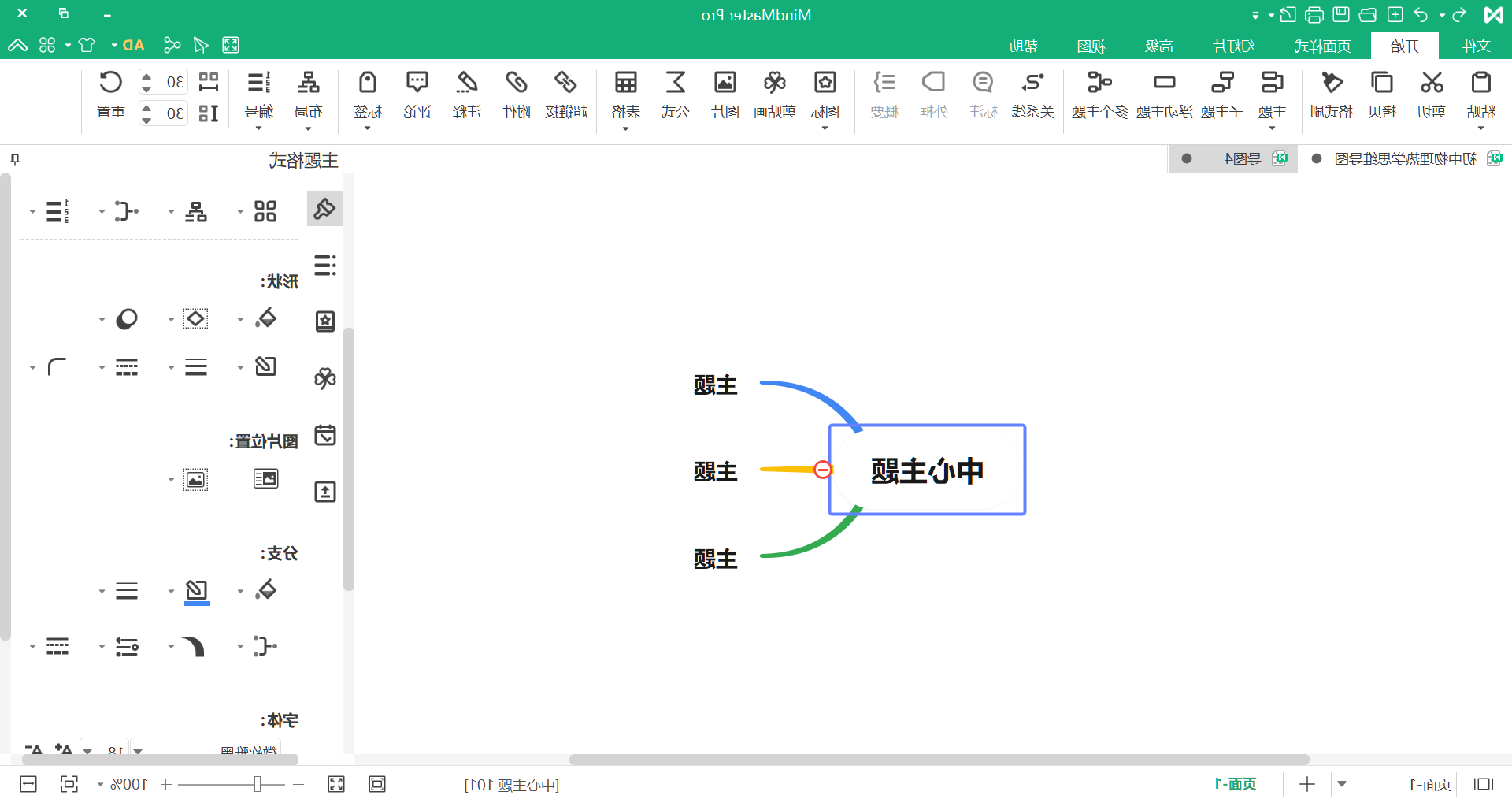The image size is (1512, 799).
Task: Click the 重置 reset icon
Action: [x=111, y=83]
